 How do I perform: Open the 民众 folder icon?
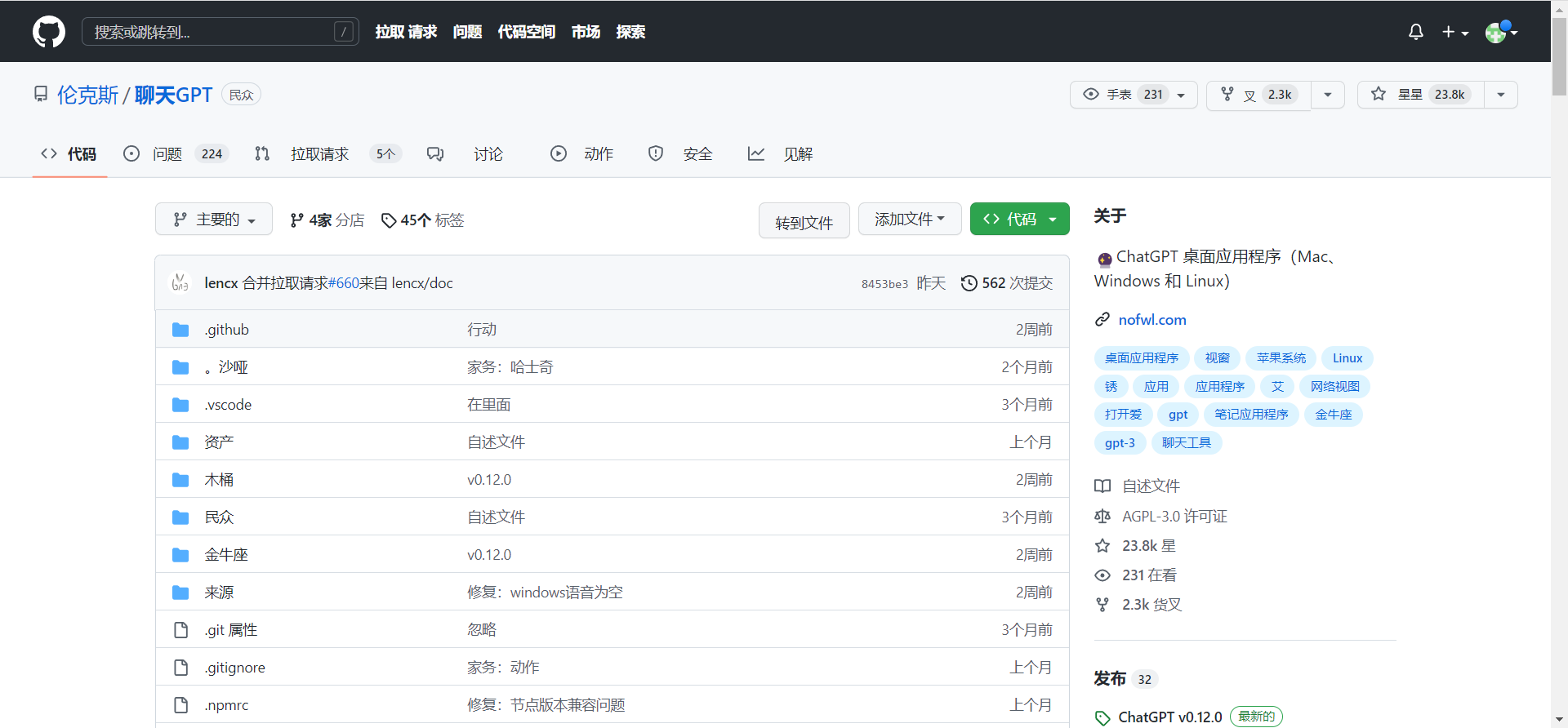[x=180, y=517]
